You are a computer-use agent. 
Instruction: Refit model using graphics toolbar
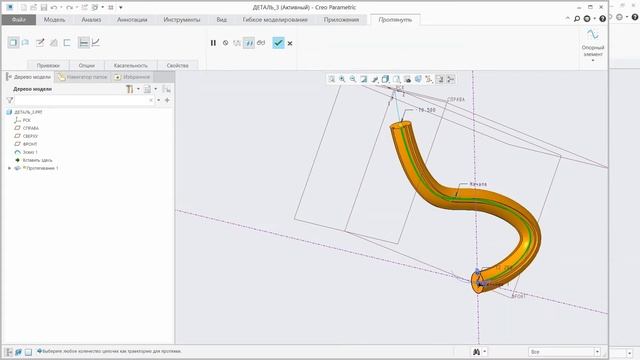pyautogui.click(x=331, y=79)
